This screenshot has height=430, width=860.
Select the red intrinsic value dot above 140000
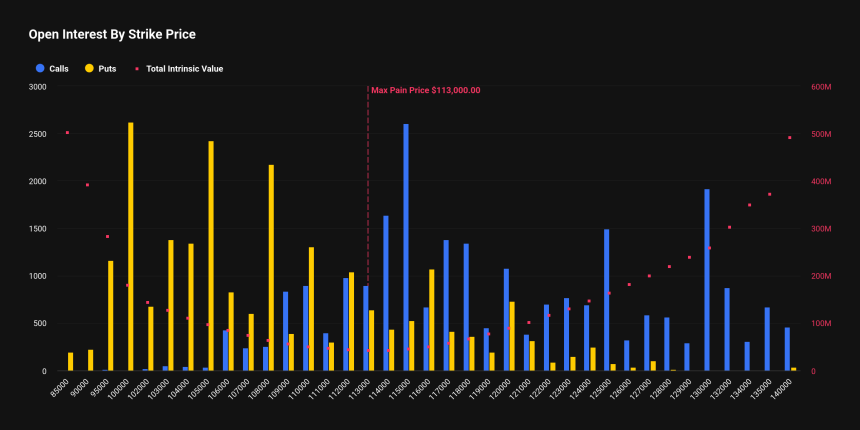click(790, 138)
